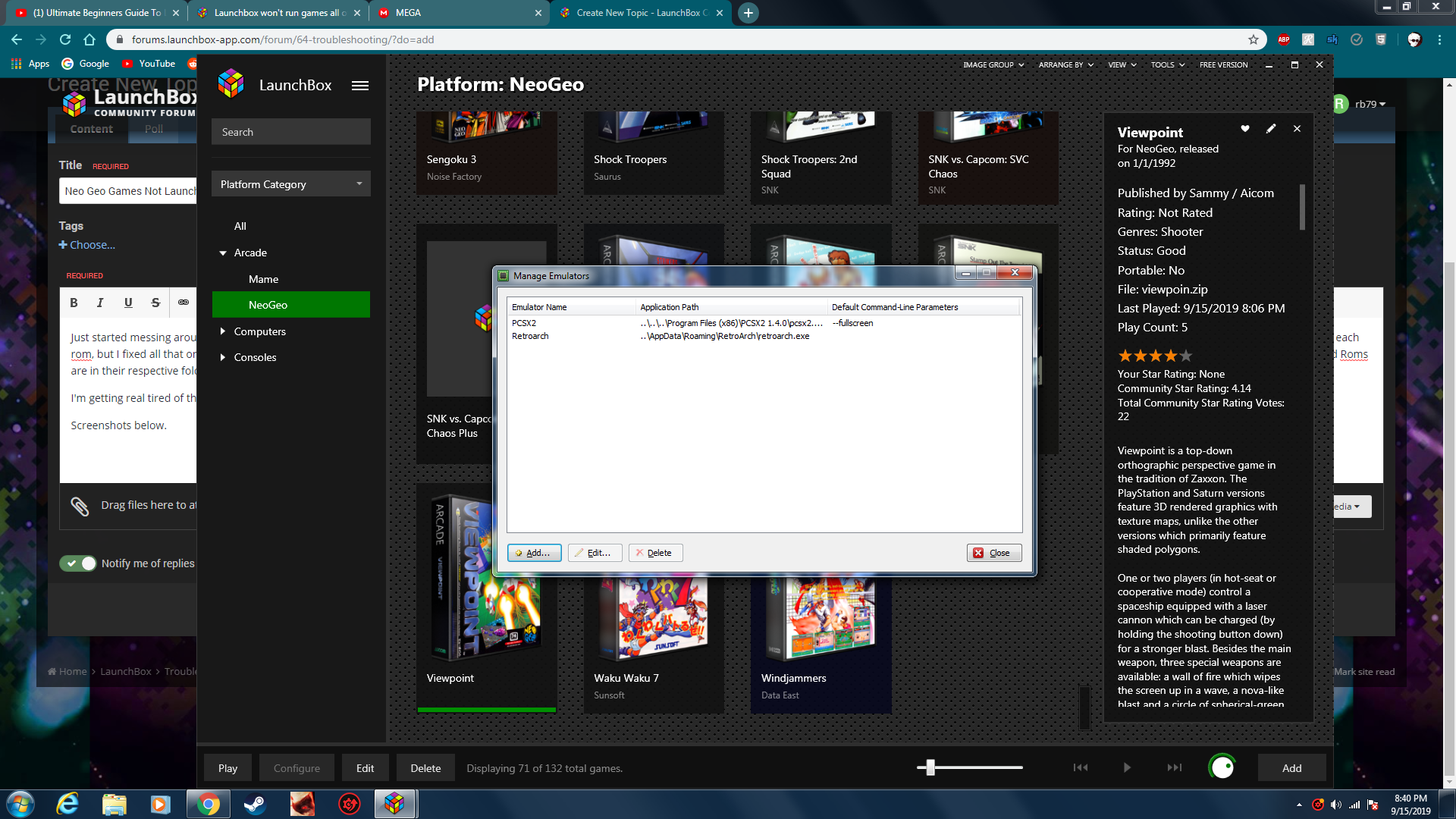Click the previous track media icon
This screenshot has height=819, width=1456.
click(1081, 767)
